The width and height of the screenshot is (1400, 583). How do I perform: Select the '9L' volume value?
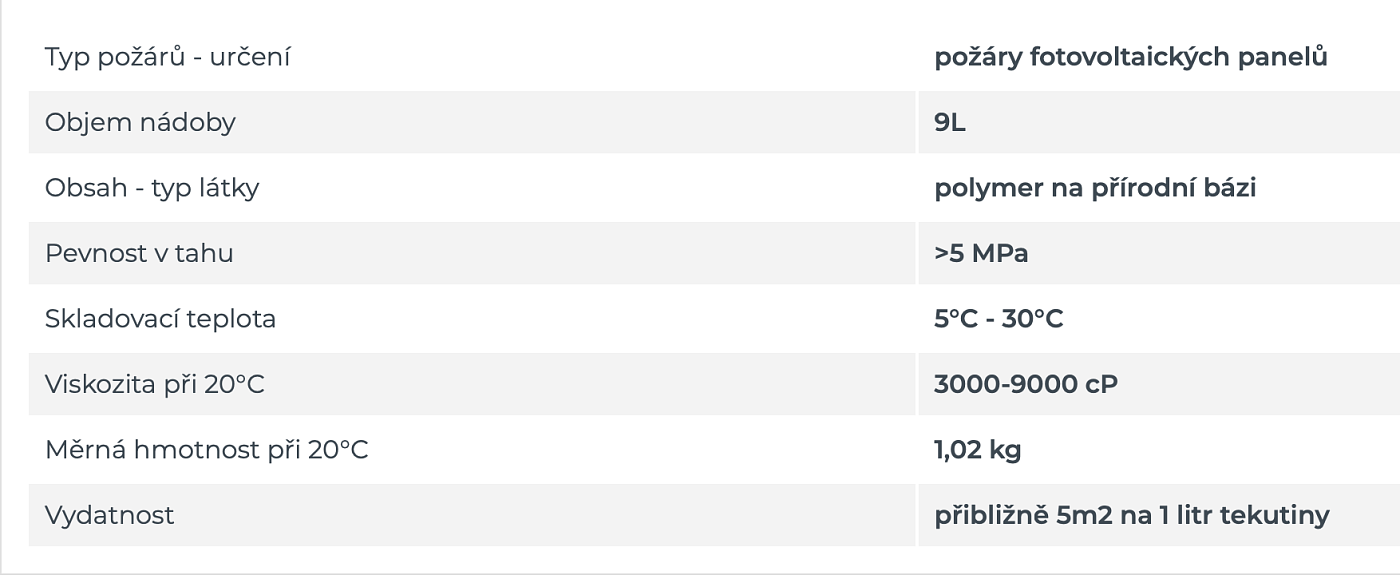coord(950,123)
